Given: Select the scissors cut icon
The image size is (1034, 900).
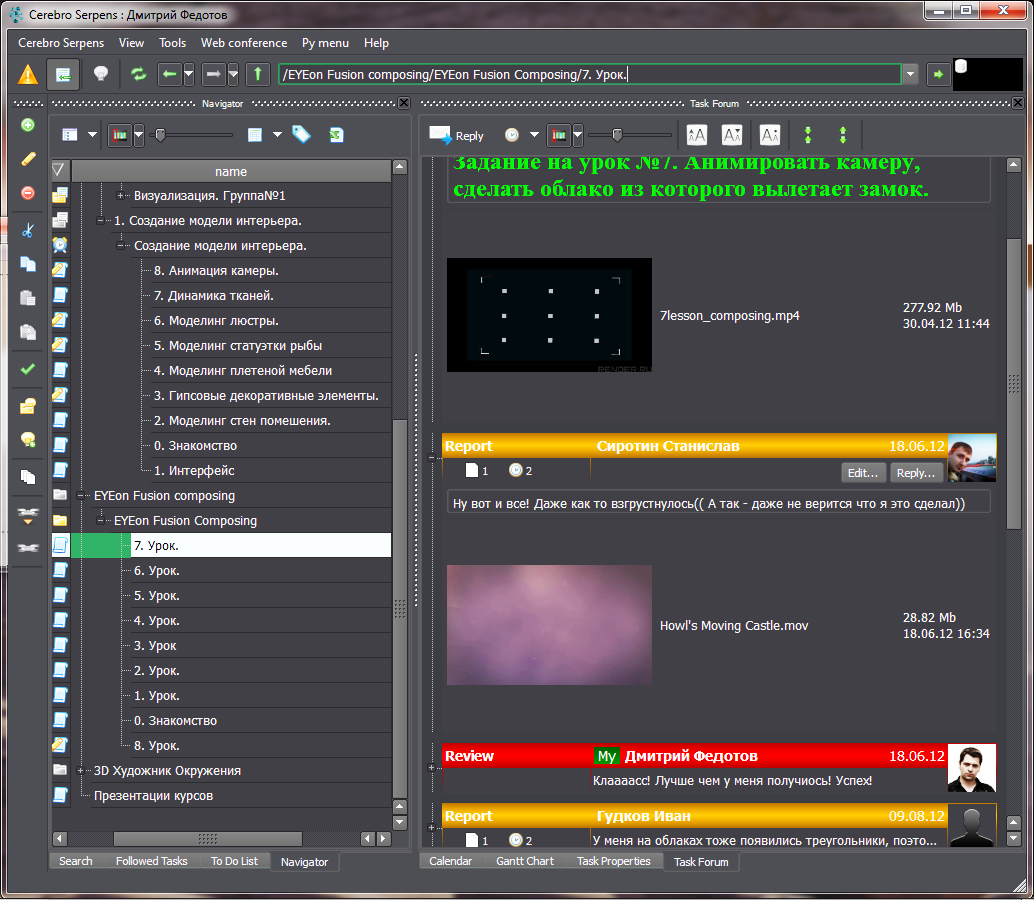Looking at the screenshot, I should [x=28, y=230].
